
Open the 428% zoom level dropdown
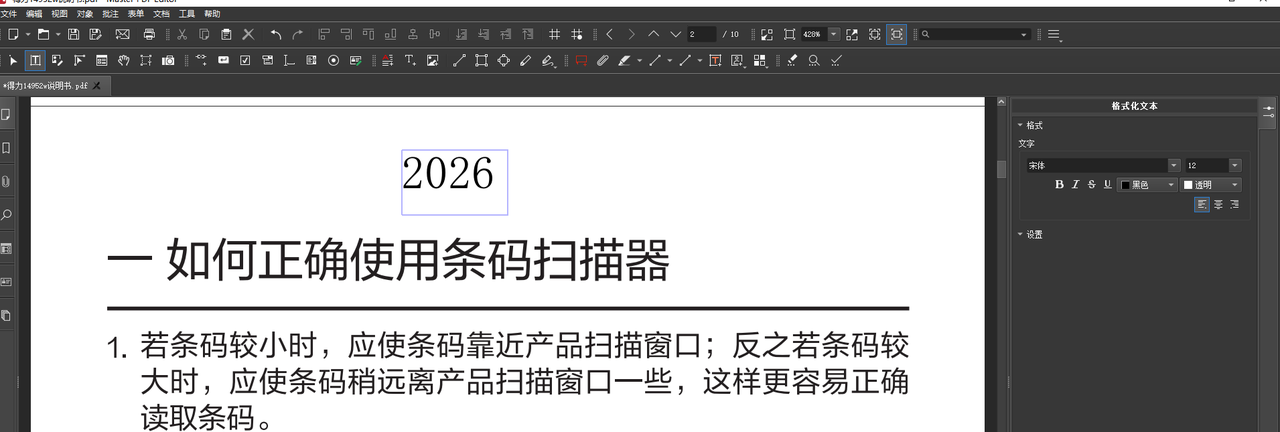click(834, 34)
